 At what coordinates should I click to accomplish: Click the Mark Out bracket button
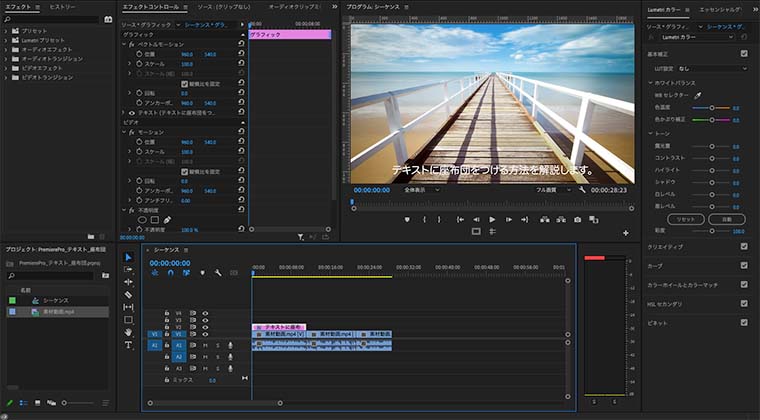[439, 219]
